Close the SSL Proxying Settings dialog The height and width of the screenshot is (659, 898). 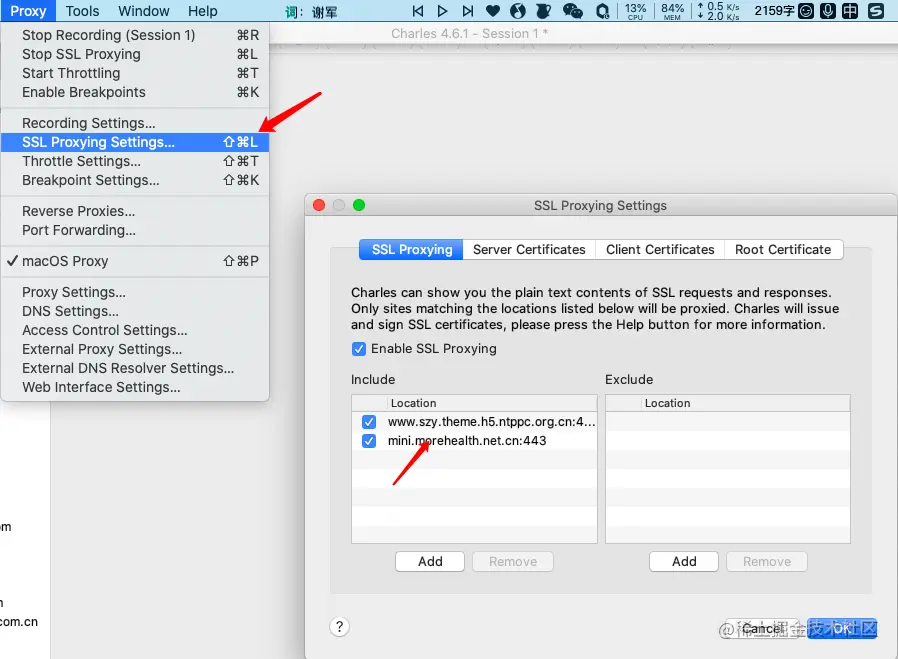[x=319, y=205]
